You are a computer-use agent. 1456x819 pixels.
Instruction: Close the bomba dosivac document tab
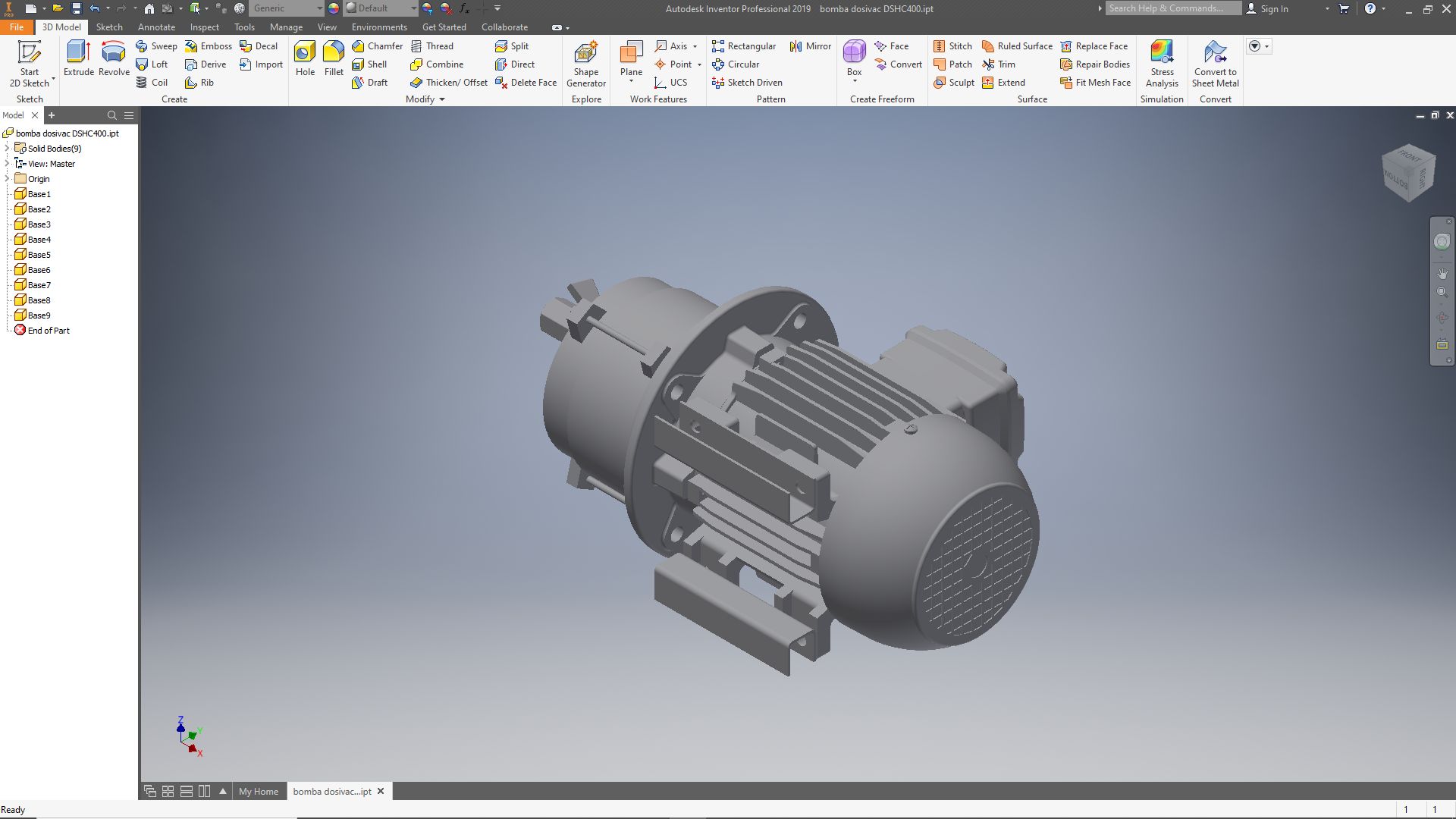[381, 791]
